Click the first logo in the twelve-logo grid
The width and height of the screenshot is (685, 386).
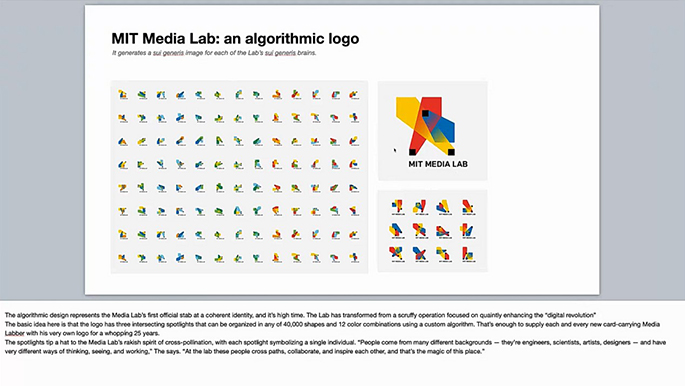397,207
